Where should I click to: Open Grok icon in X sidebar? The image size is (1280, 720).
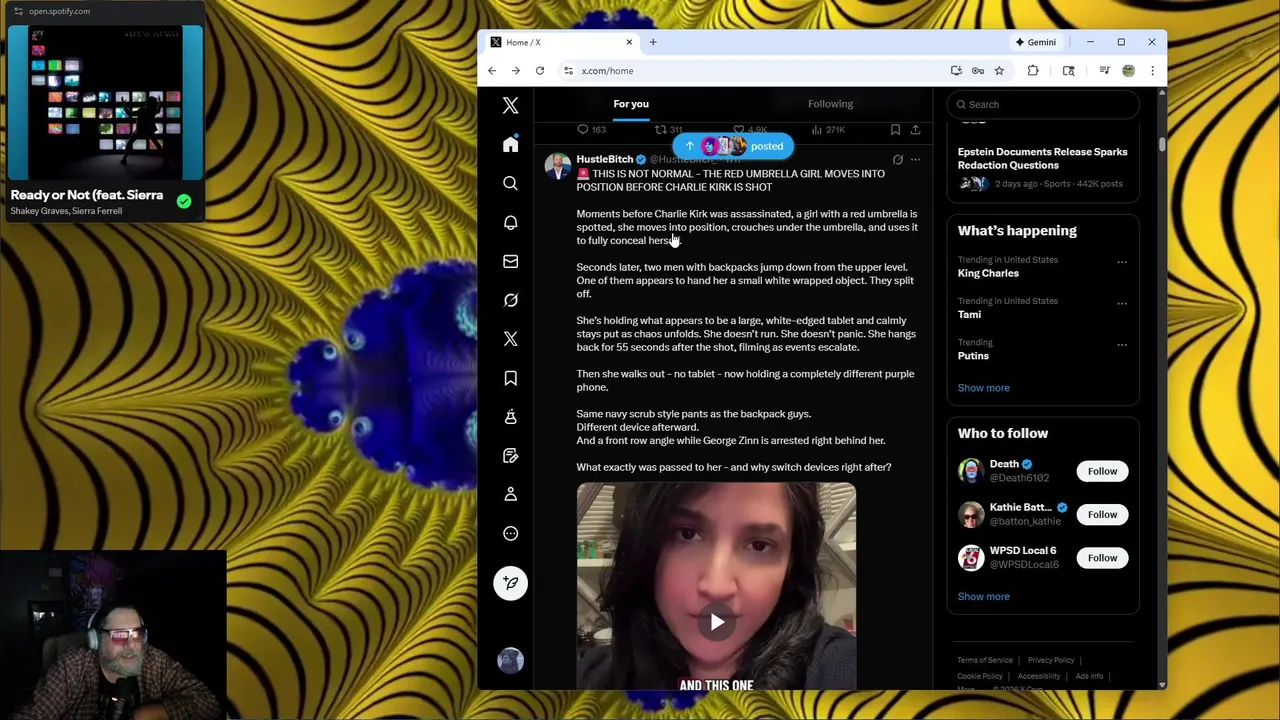510,300
